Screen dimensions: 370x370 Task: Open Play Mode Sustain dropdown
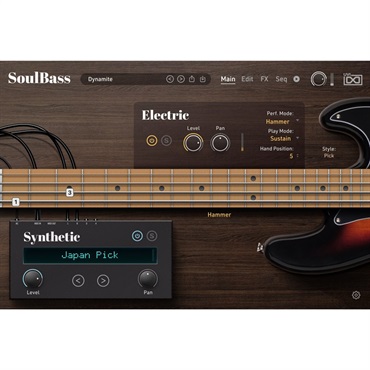(284, 138)
